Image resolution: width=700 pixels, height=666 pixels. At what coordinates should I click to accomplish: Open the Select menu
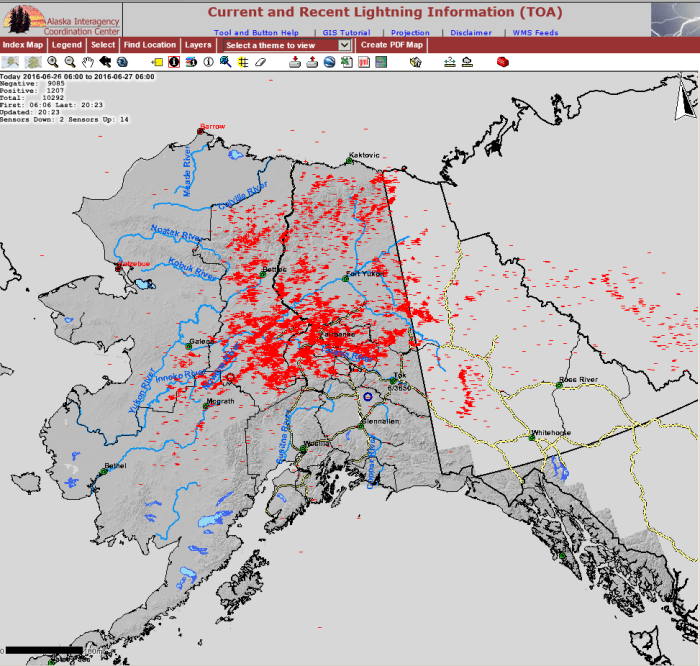coord(103,45)
